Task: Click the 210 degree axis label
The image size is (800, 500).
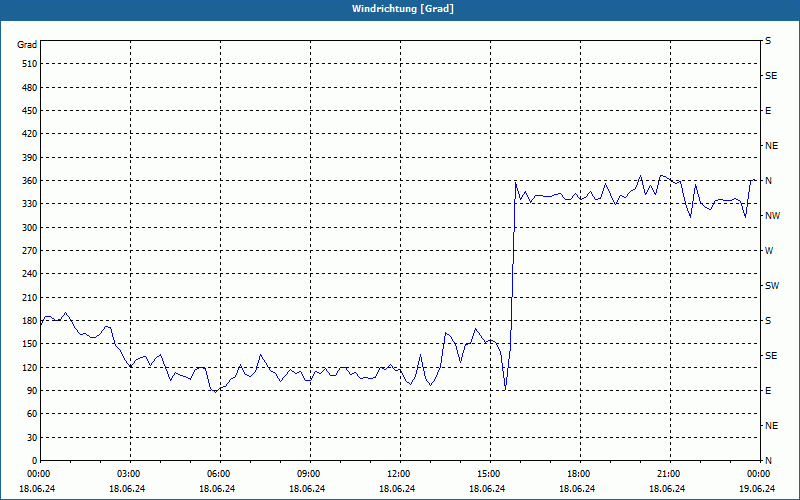Action: [30, 297]
